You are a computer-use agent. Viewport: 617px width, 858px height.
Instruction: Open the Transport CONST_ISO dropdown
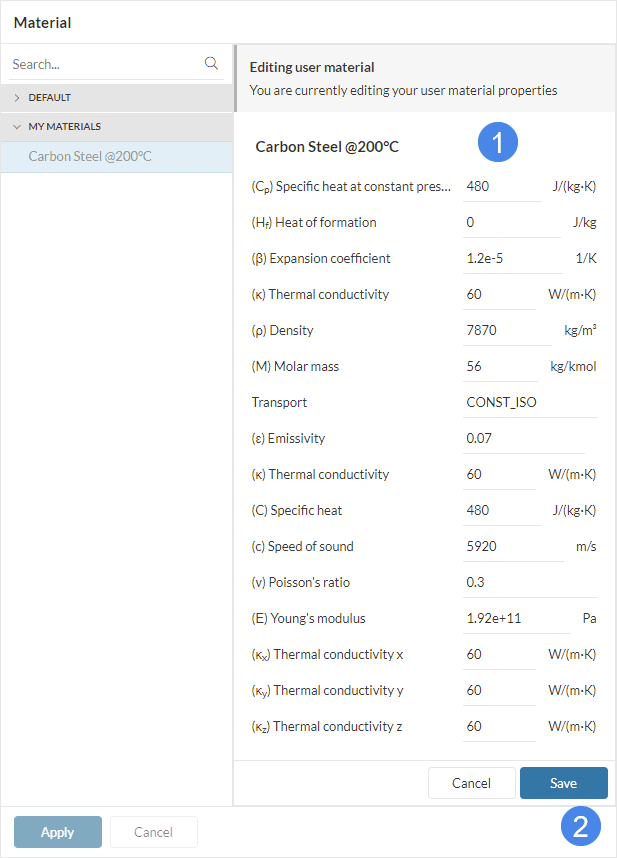530,402
